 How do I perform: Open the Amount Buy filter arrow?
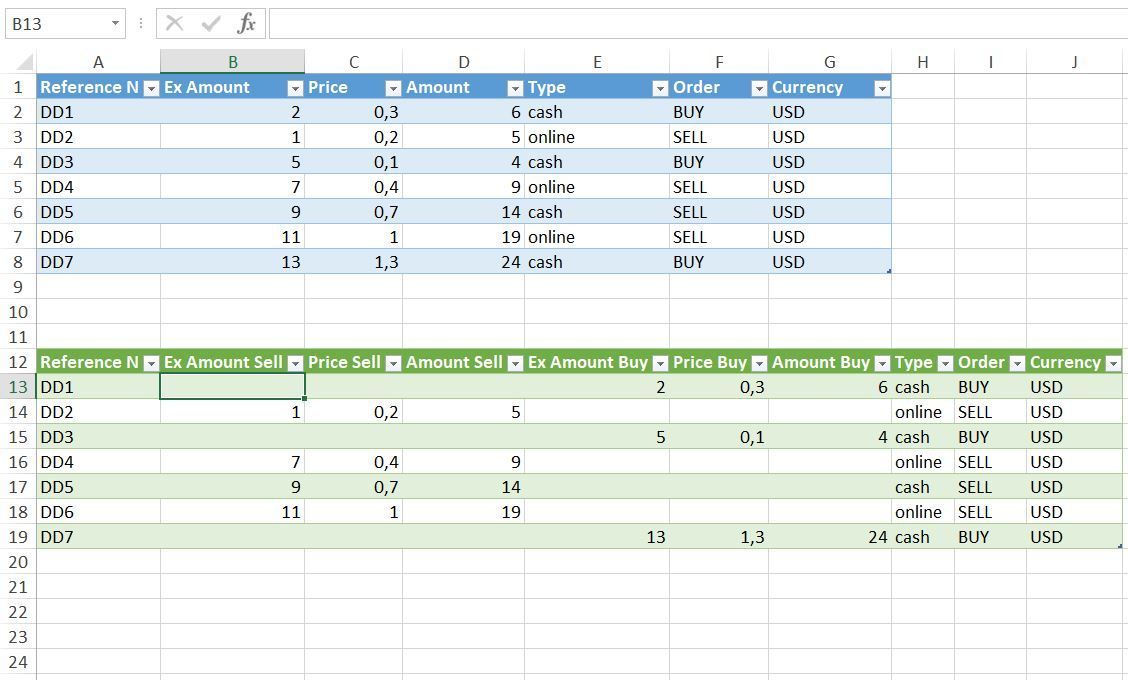coord(882,363)
